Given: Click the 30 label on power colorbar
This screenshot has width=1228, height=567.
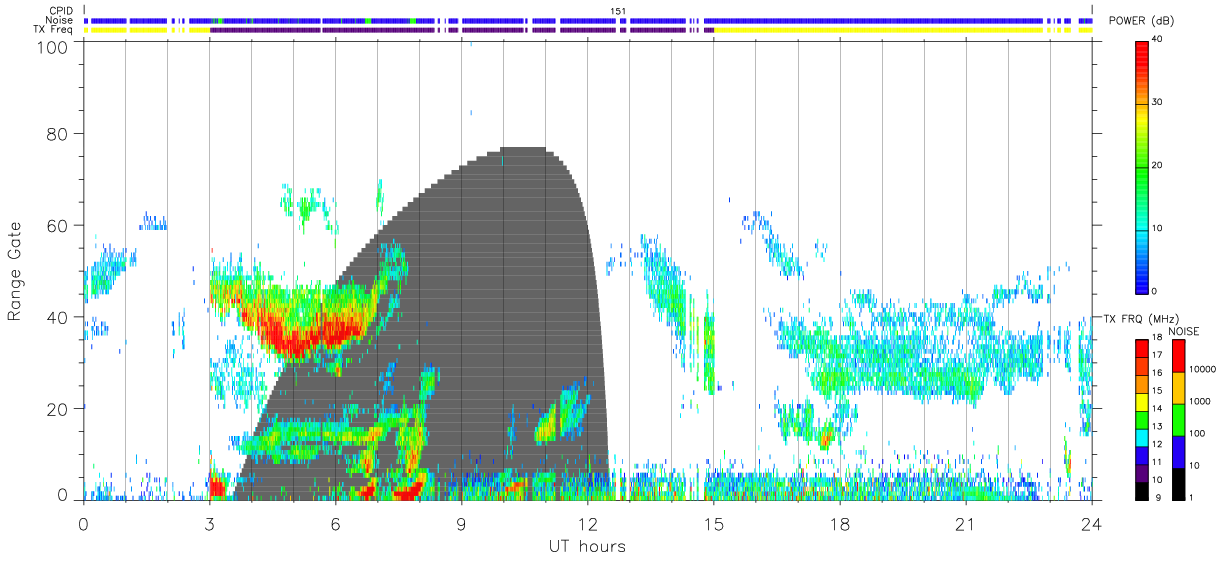Looking at the screenshot, I should (x=1157, y=102).
